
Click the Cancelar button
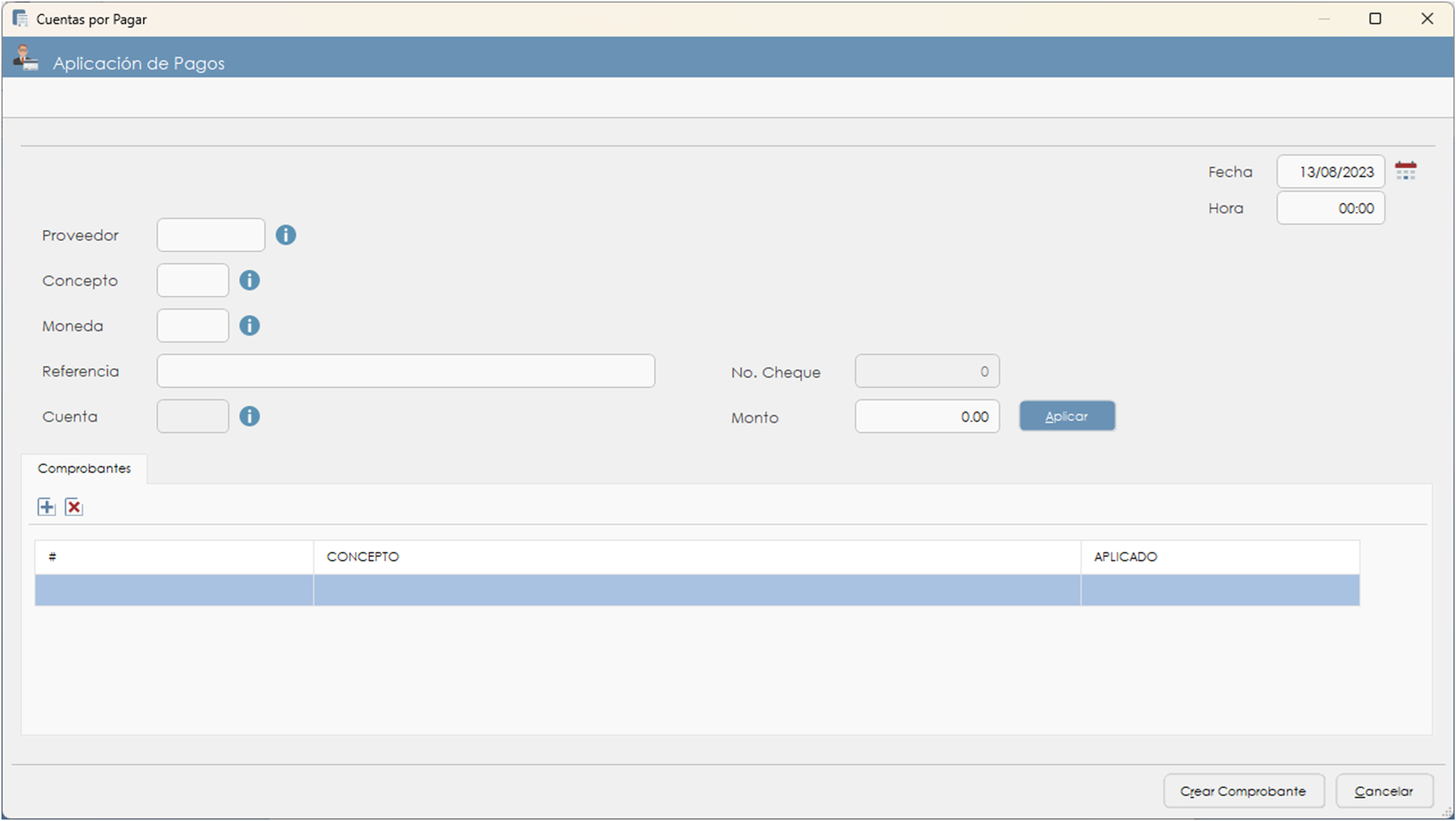[1383, 791]
